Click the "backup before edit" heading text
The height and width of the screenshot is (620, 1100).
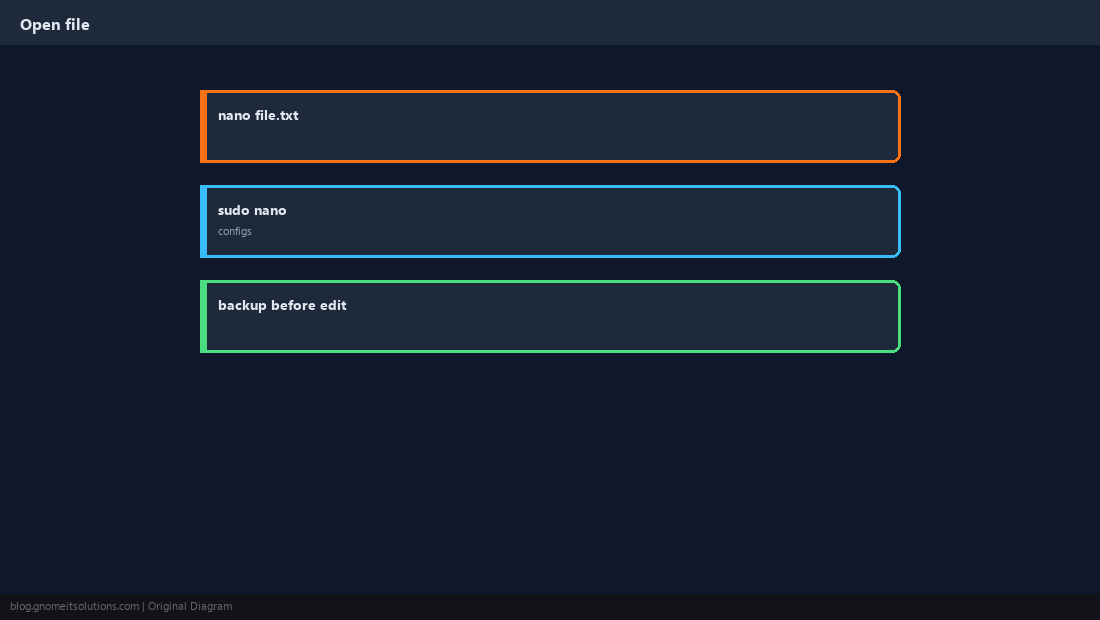(x=282, y=305)
